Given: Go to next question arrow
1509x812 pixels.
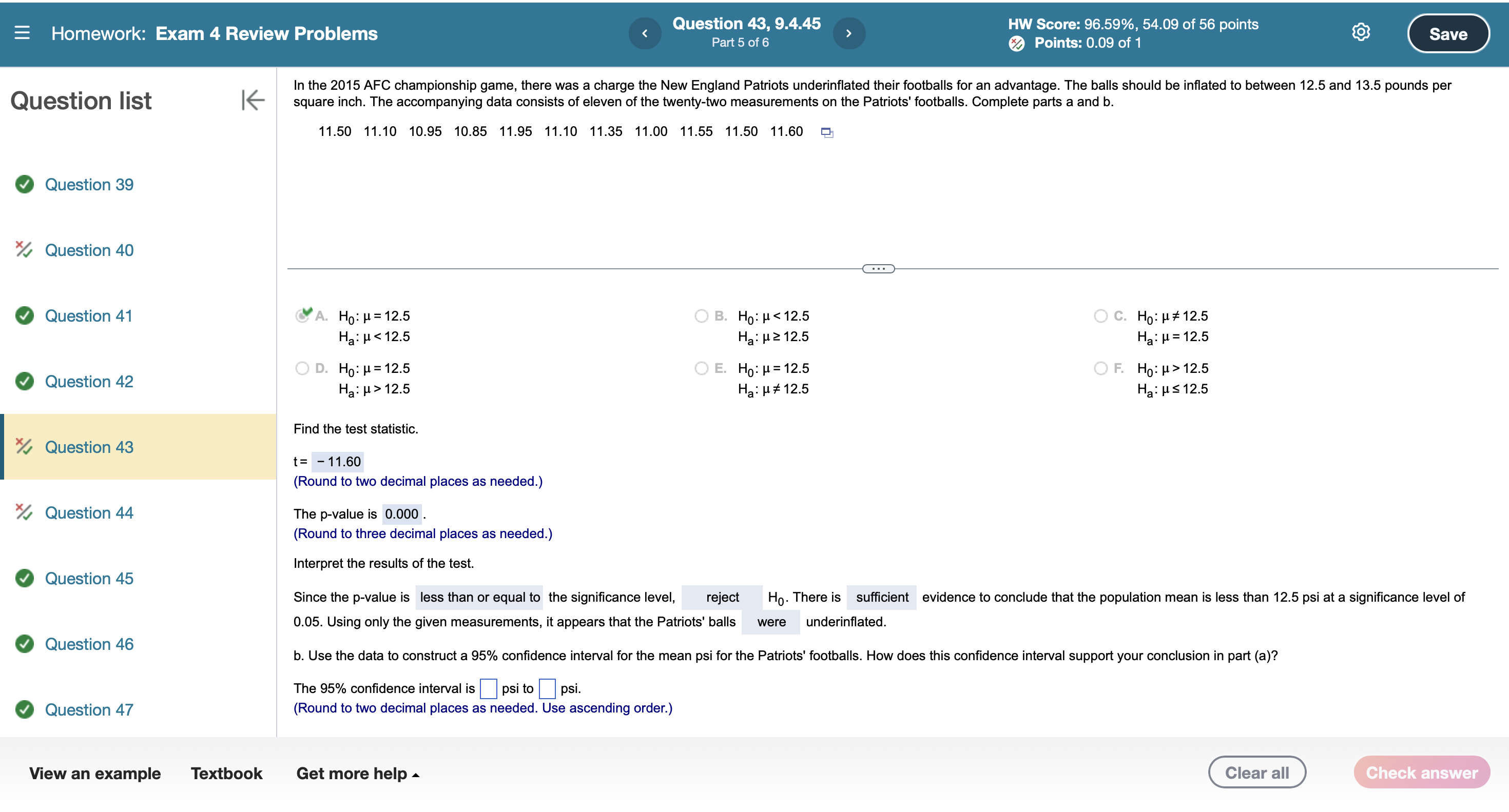Looking at the screenshot, I should 849,33.
